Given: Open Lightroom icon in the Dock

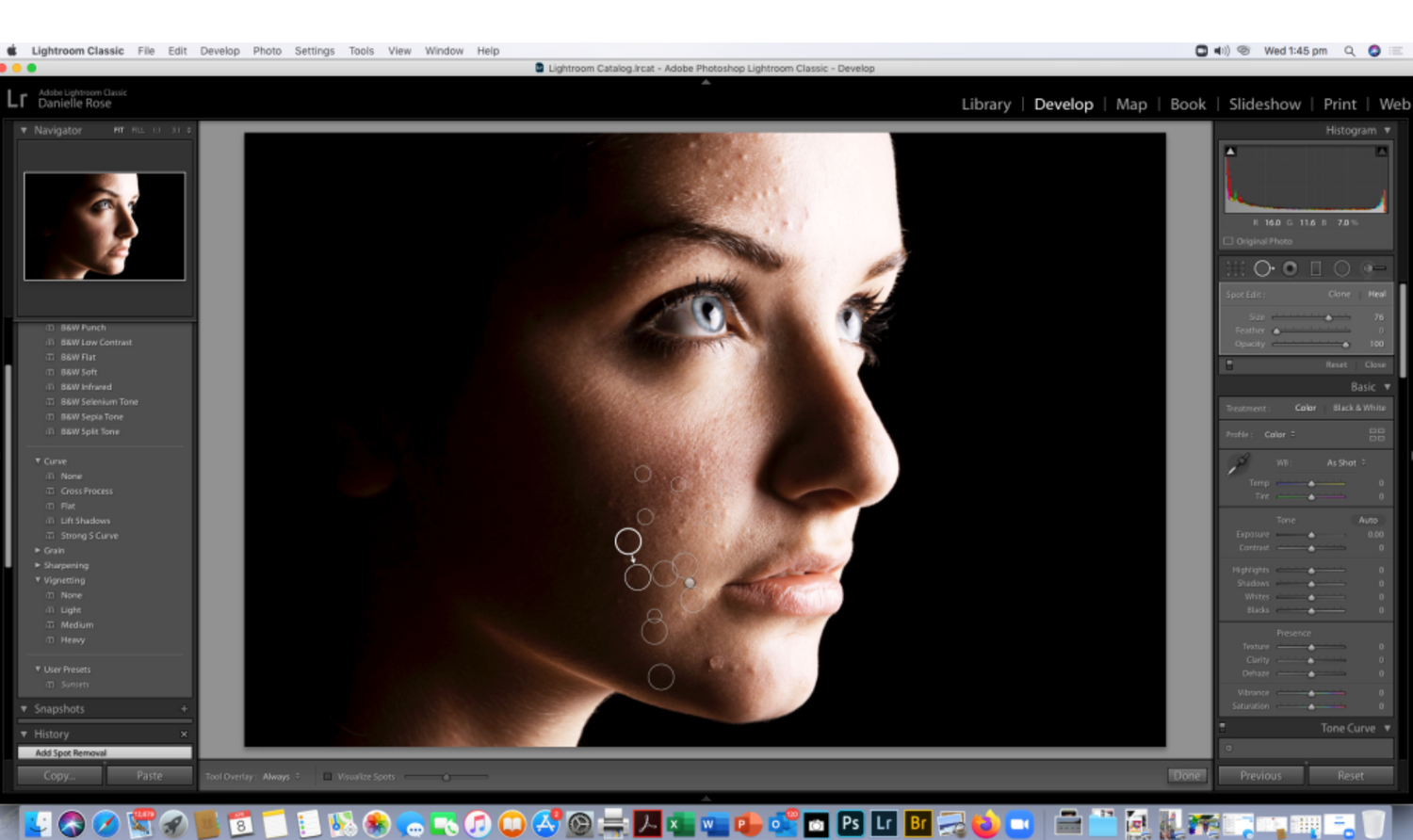Looking at the screenshot, I should (x=884, y=824).
